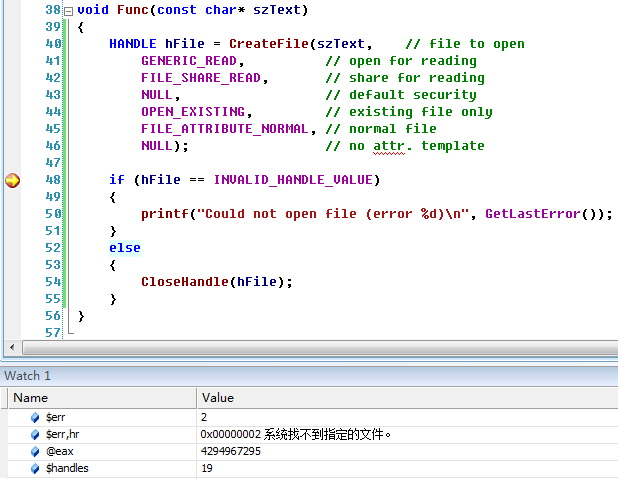The height and width of the screenshot is (479, 618).
Task: Click OPEN_EXISTING on line 44
Action: (x=193, y=112)
